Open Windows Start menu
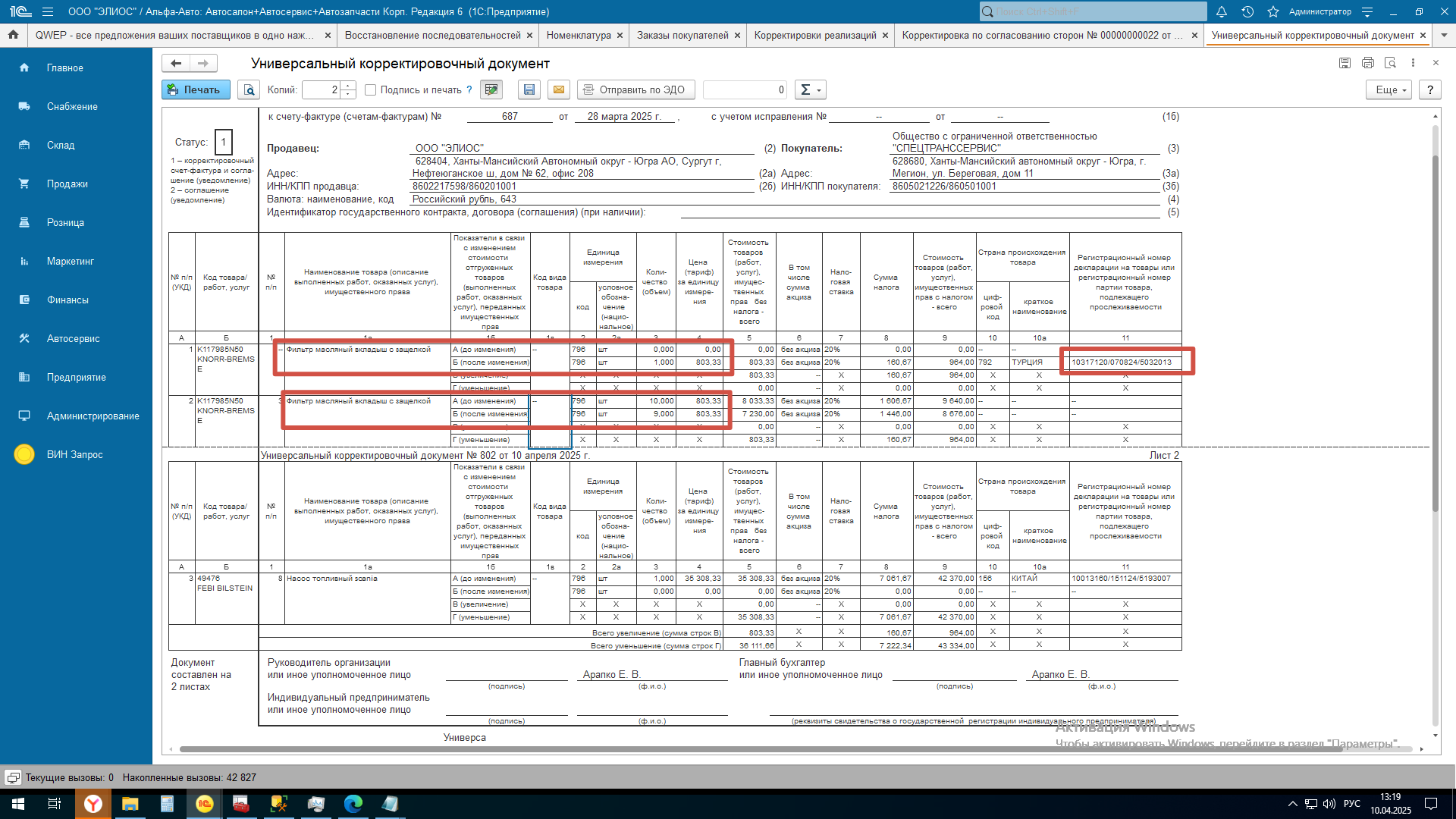 tap(18, 804)
